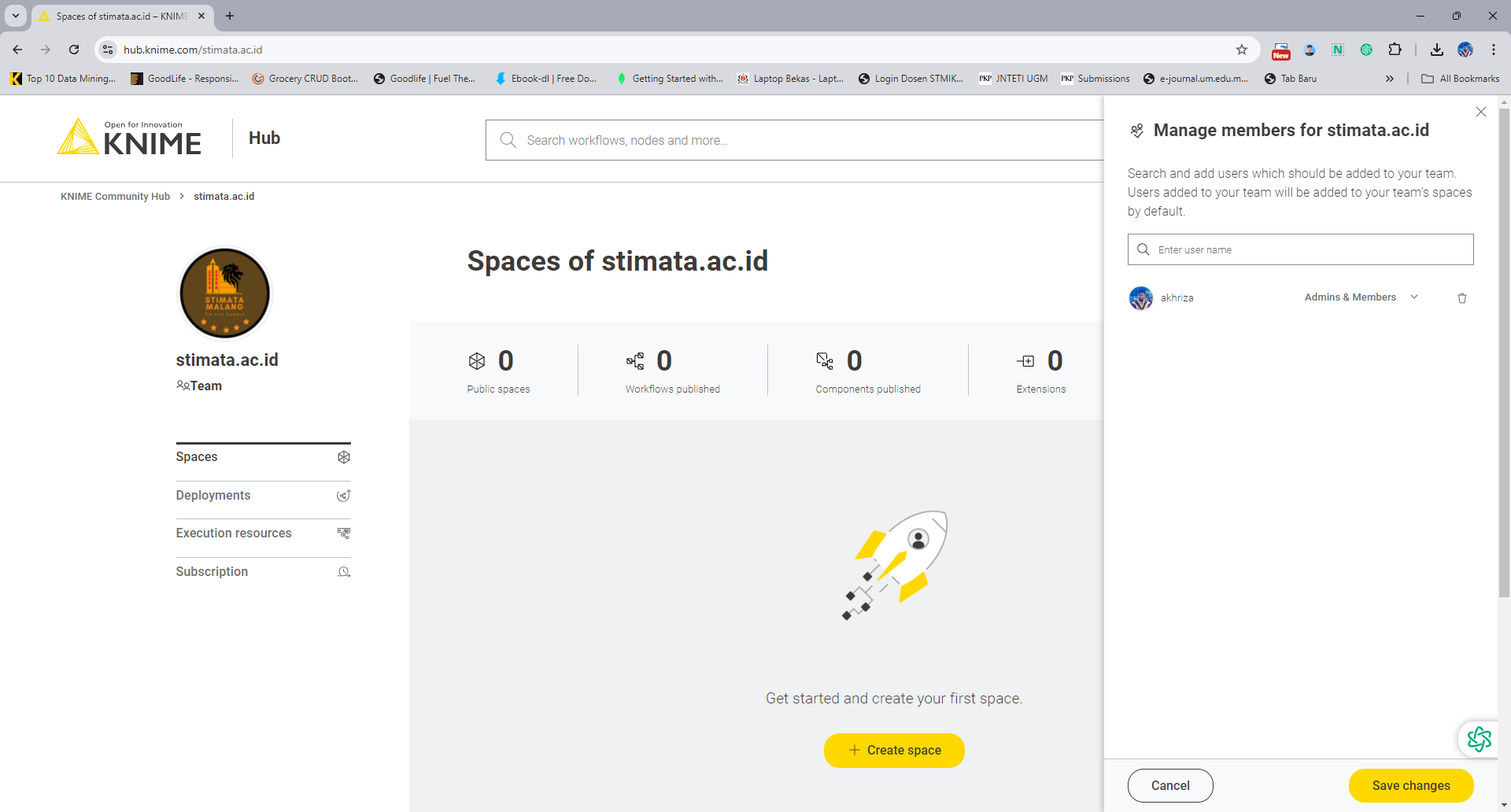Click the Cancel button
Viewport: 1511px width, 812px height.
tap(1170, 785)
